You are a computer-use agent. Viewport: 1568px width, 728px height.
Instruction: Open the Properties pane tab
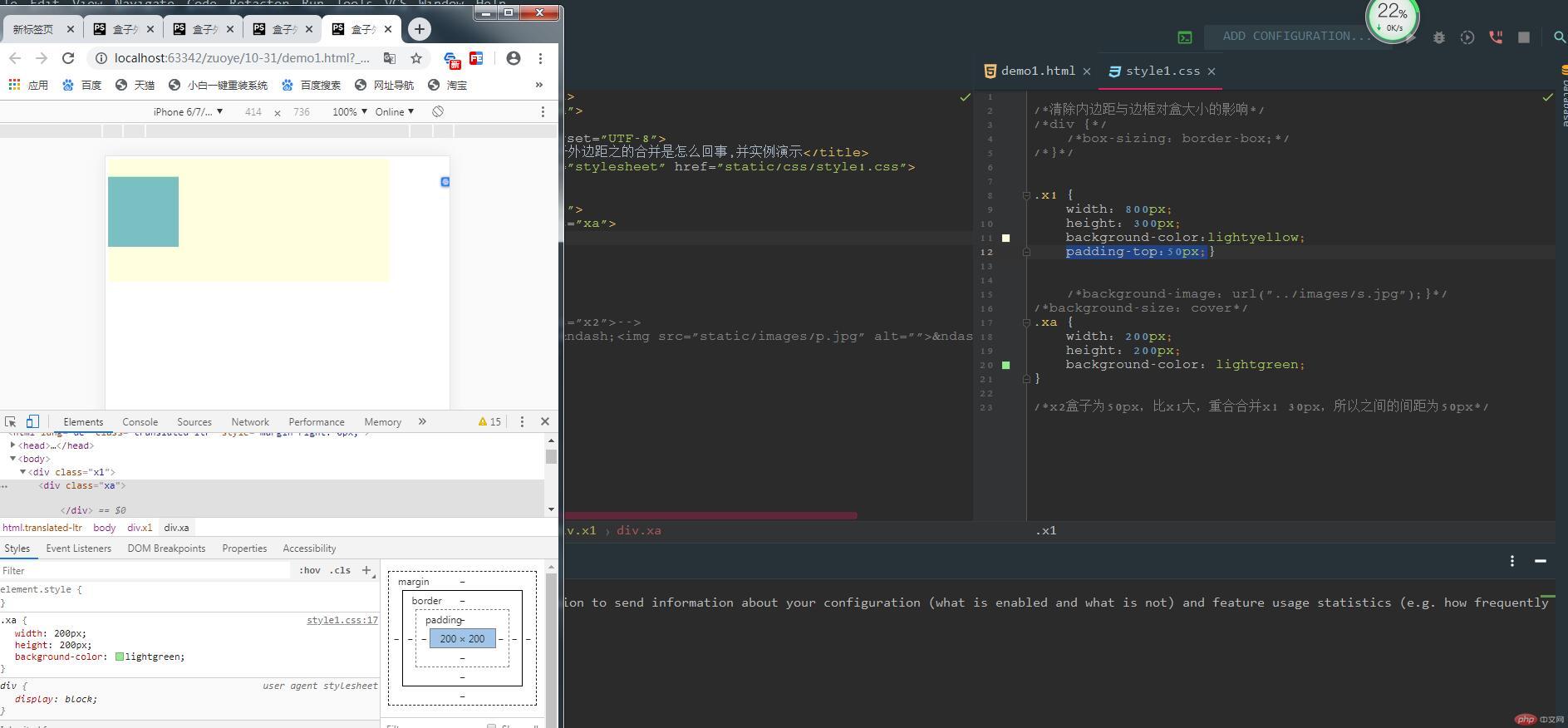click(244, 548)
